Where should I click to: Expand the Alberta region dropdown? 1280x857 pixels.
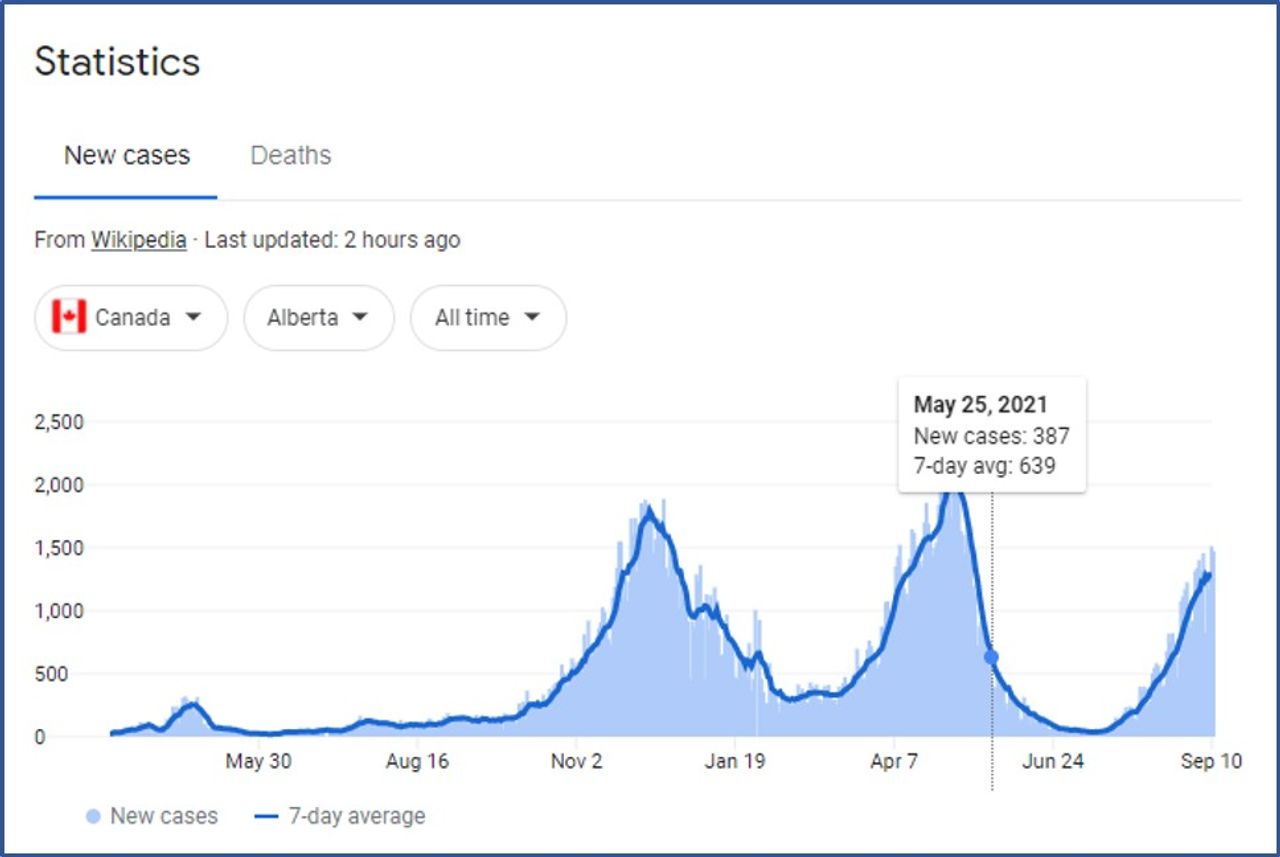click(318, 318)
